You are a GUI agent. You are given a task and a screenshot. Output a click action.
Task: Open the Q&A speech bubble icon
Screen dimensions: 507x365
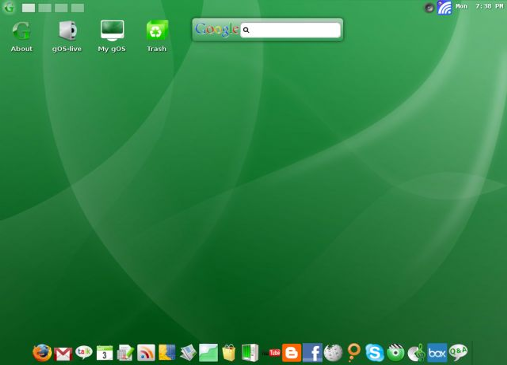click(458, 352)
